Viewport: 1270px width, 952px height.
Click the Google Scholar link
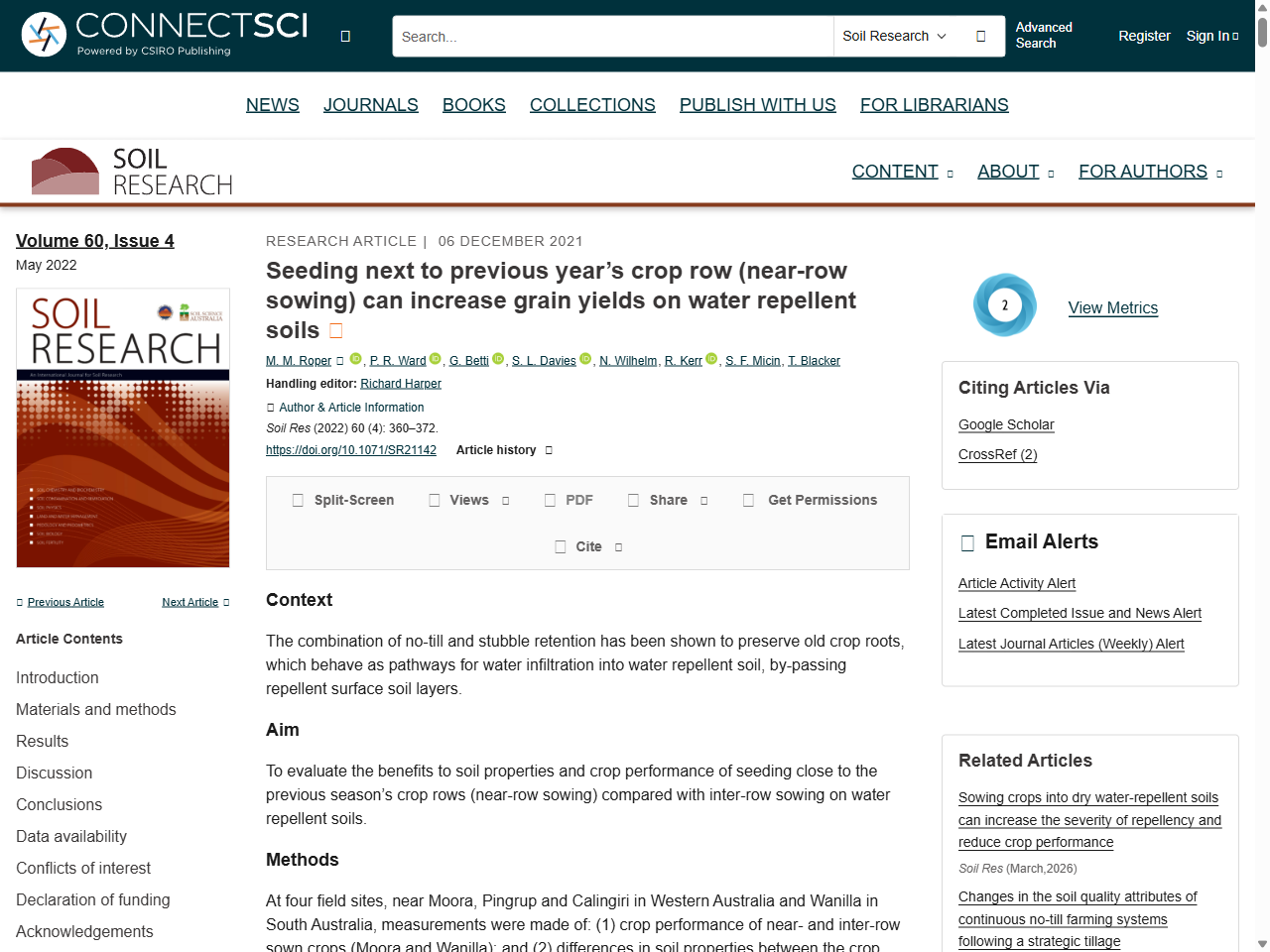[1006, 424]
